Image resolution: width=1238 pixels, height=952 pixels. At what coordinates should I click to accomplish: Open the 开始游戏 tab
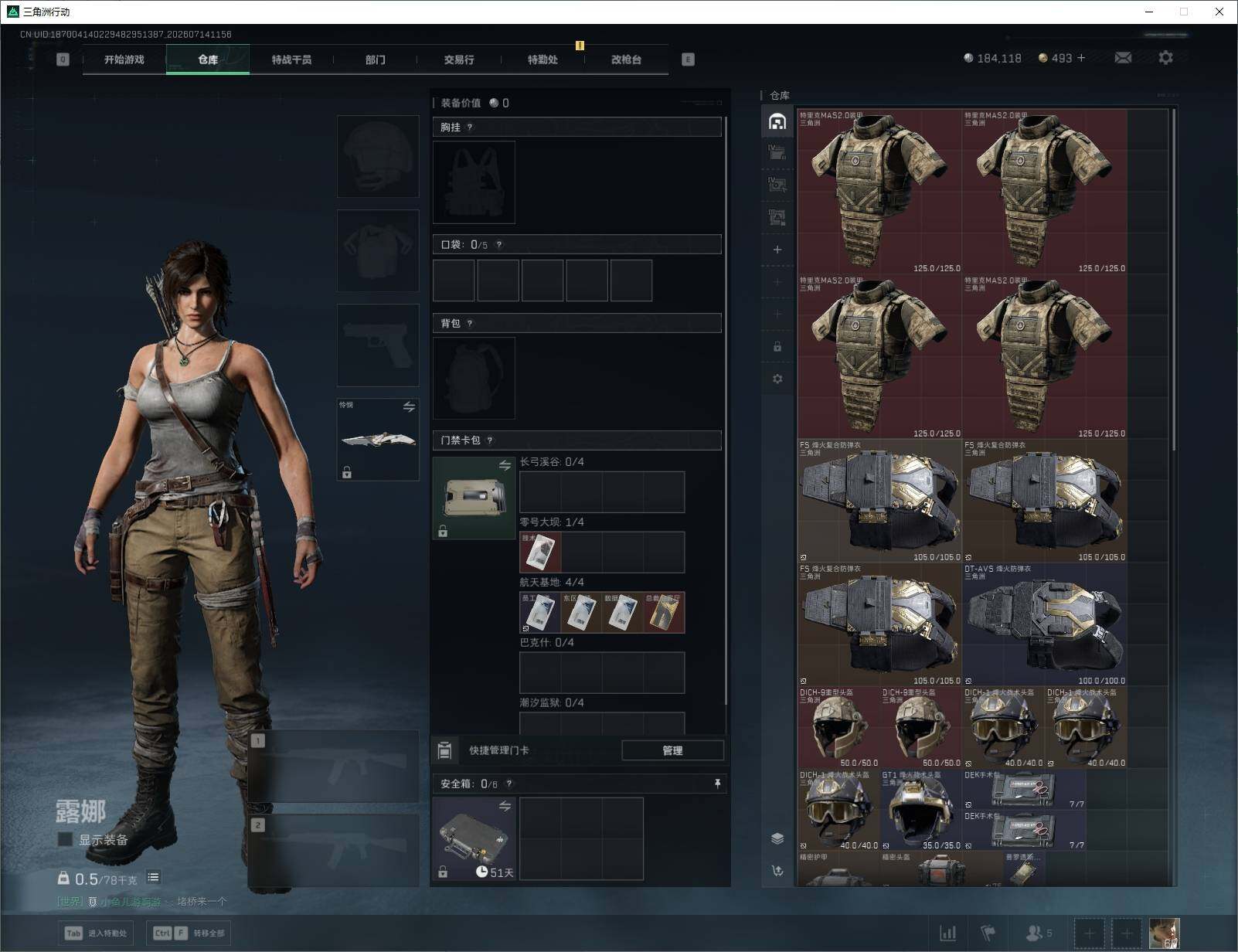[124, 59]
